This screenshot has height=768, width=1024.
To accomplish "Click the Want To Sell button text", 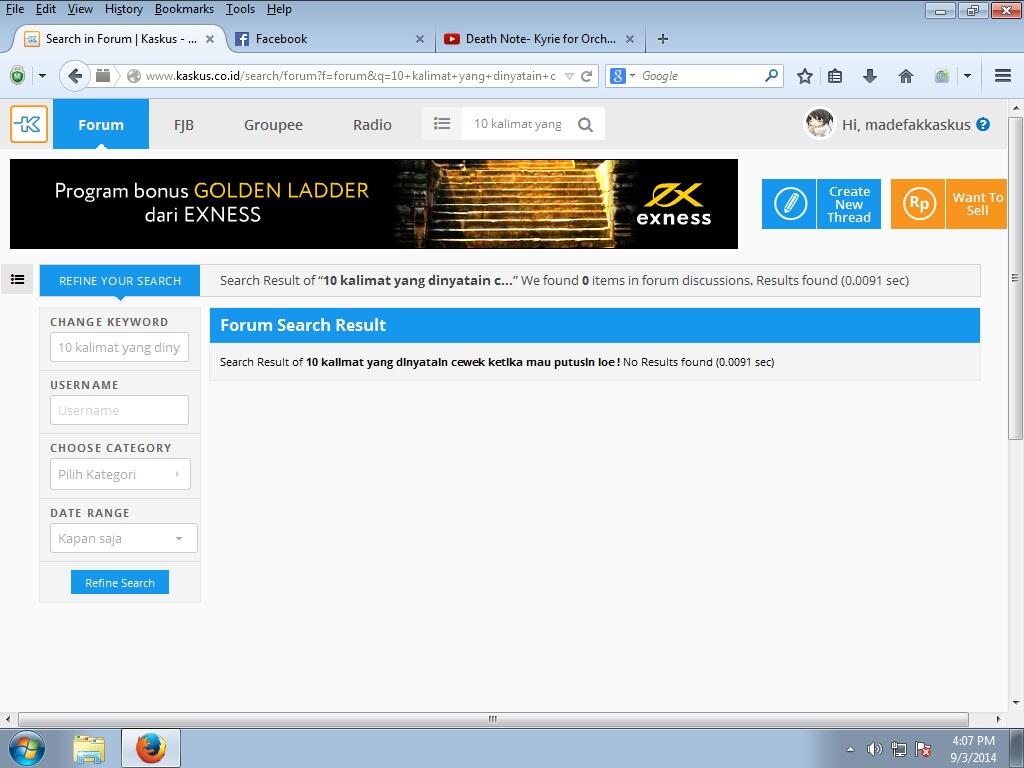I will (x=977, y=204).
